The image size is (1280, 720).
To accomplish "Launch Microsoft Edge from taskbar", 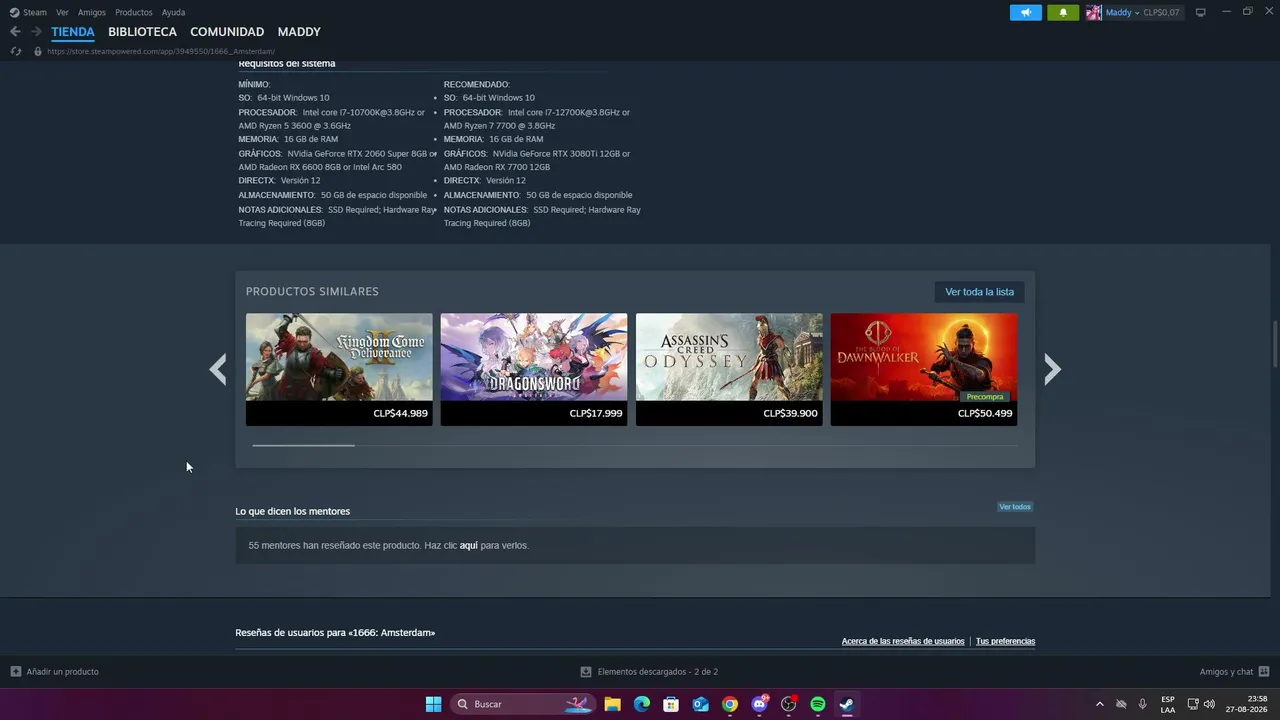I will 642,704.
